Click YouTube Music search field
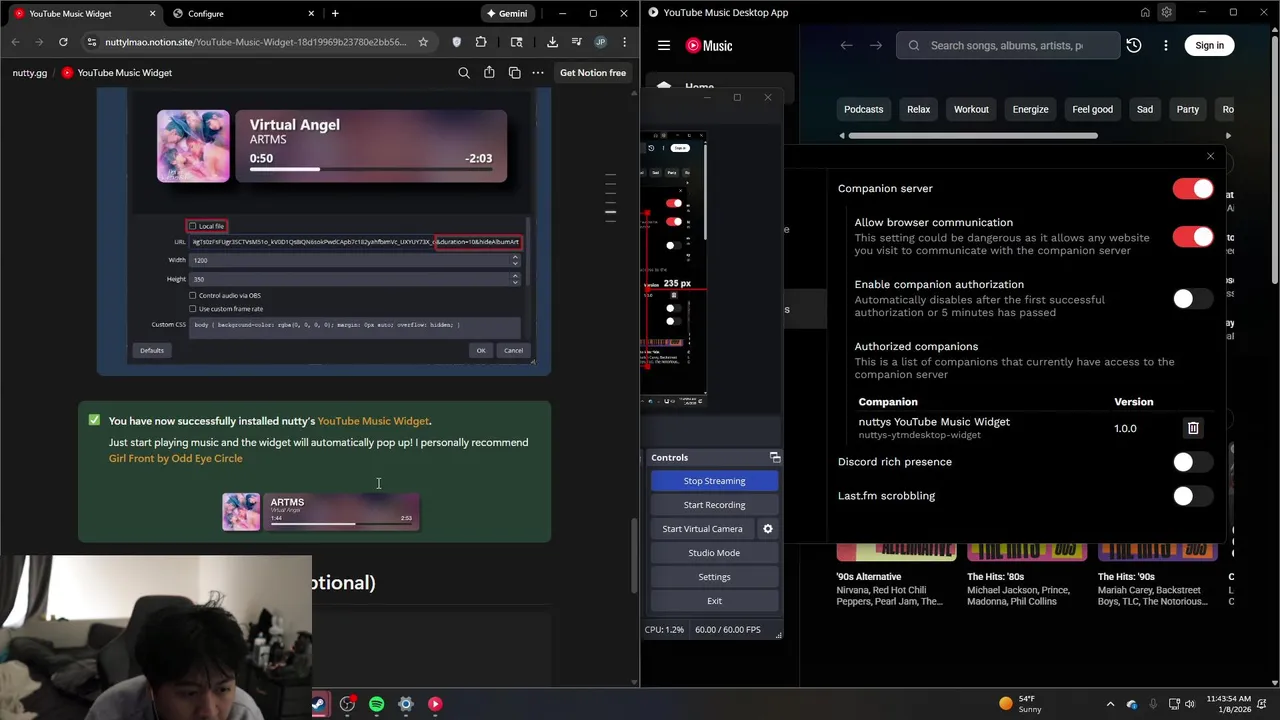The width and height of the screenshot is (1280, 720). click(1008, 45)
